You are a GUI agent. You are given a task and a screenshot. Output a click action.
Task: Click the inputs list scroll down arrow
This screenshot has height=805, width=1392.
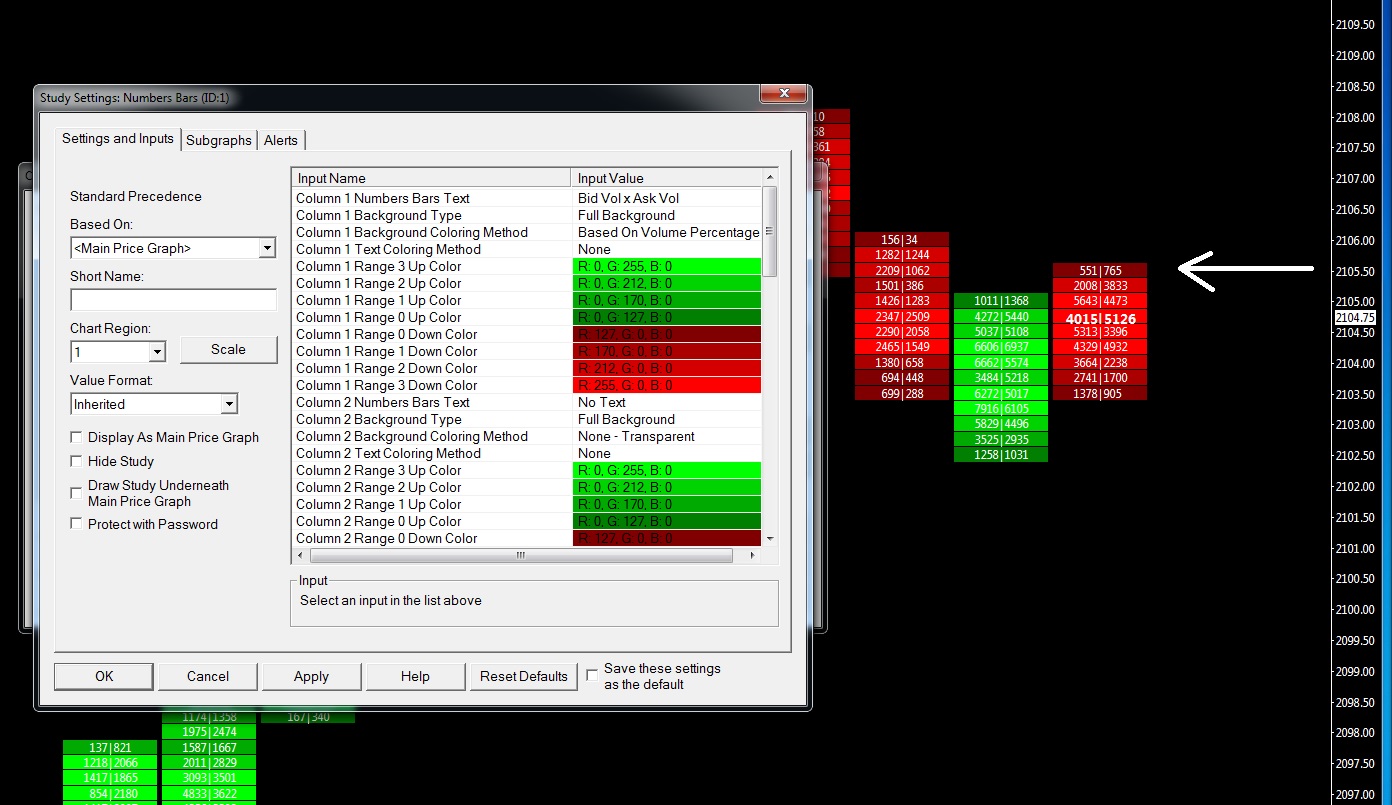[x=769, y=538]
